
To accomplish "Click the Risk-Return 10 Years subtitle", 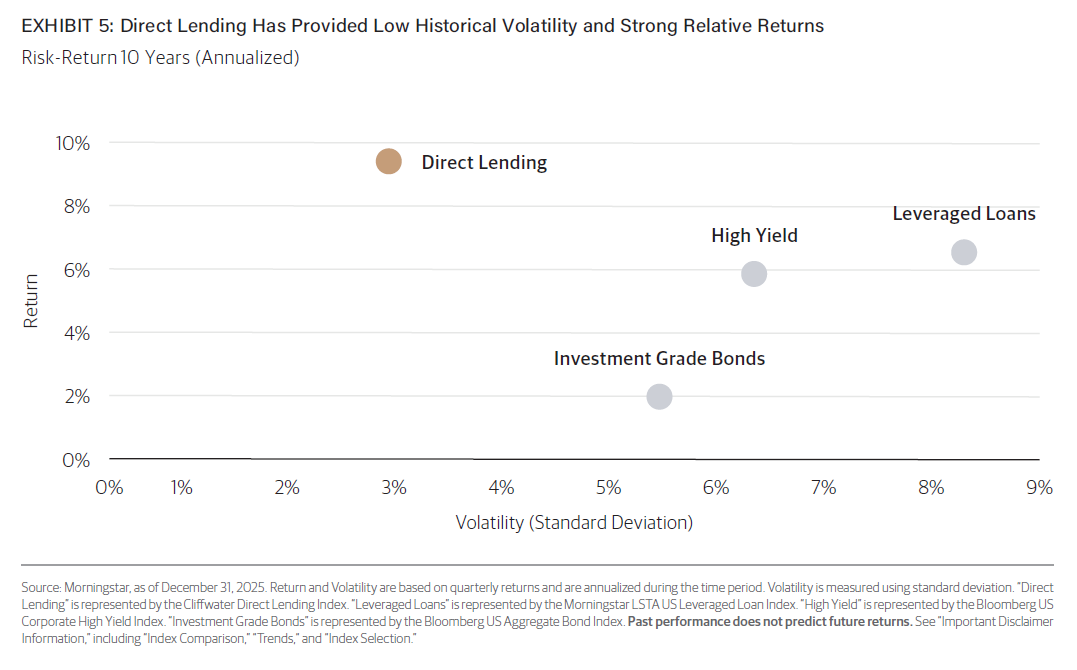I will click(x=161, y=58).
